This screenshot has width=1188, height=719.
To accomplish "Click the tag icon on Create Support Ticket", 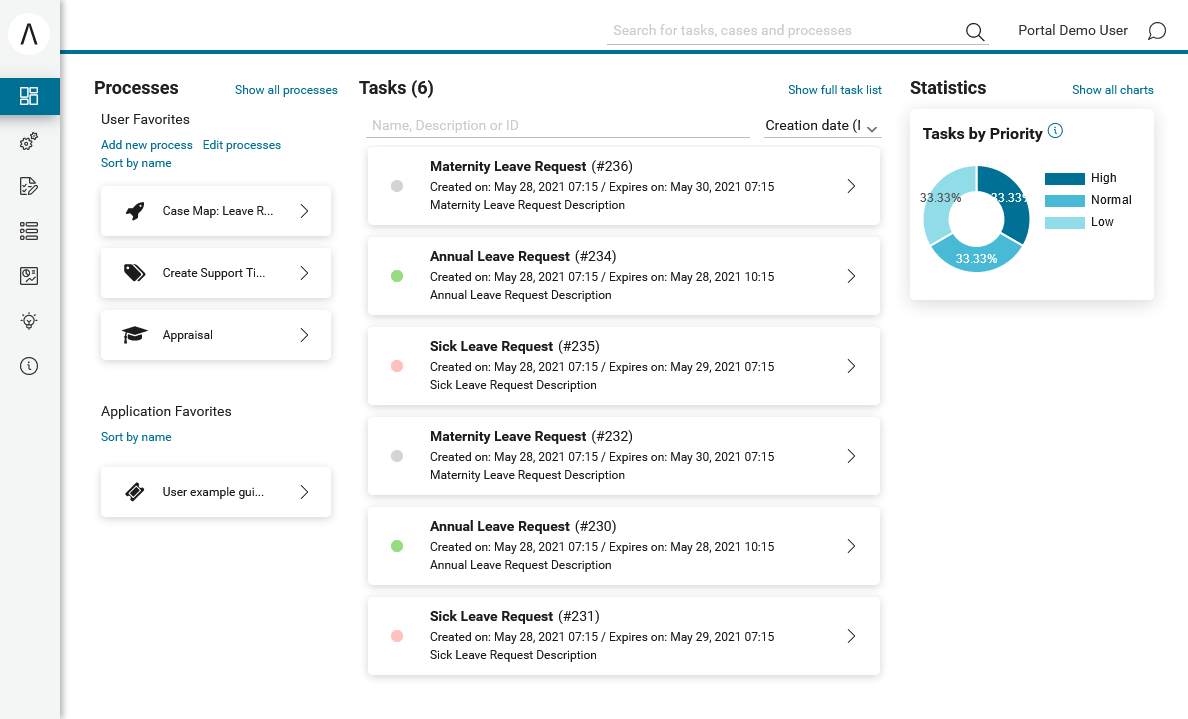I will (135, 273).
